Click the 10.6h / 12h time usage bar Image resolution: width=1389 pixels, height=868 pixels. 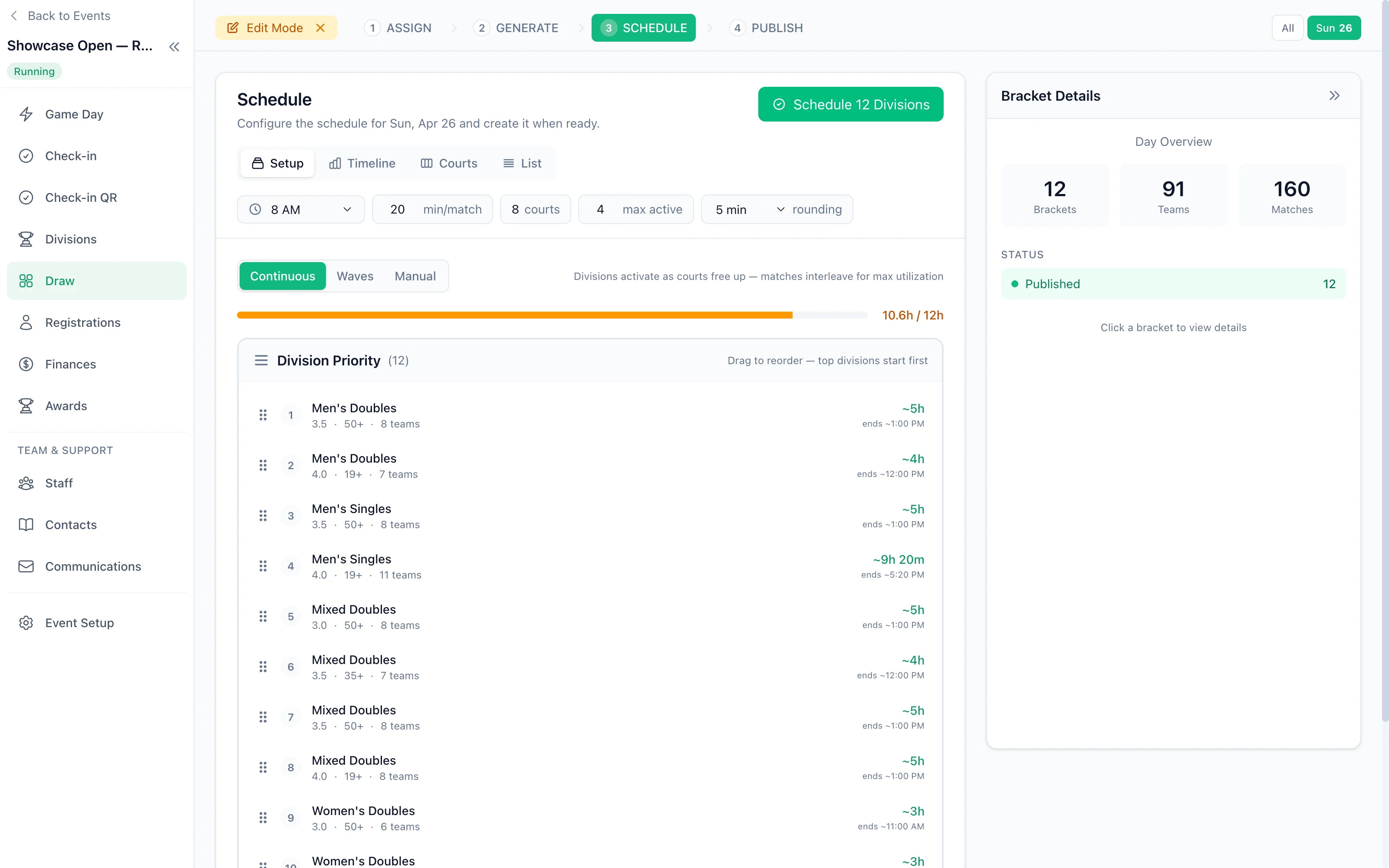[552, 315]
